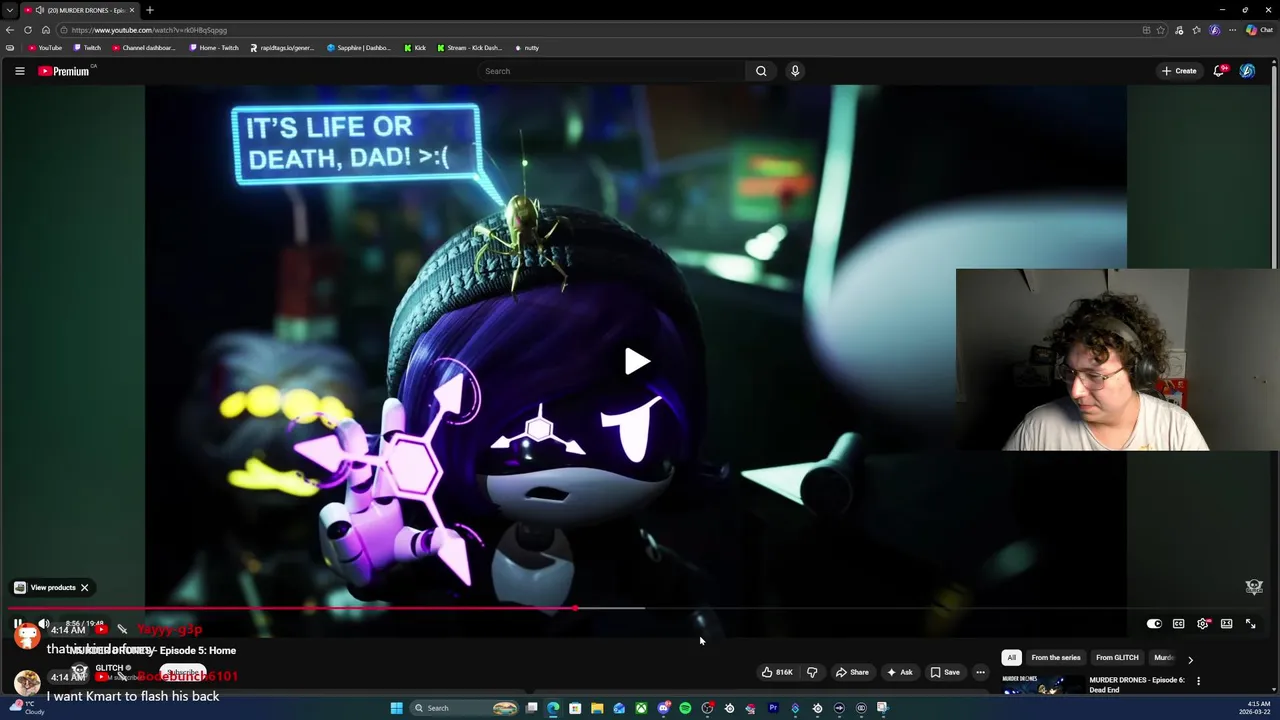Focus the YouTube search field

point(612,71)
